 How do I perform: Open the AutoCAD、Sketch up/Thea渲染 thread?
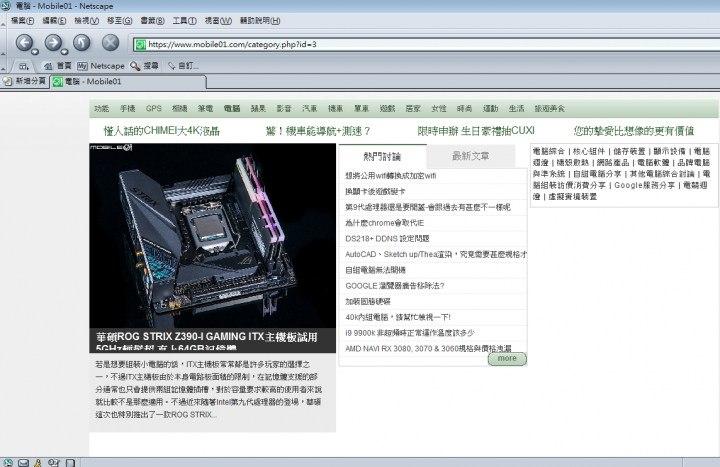point(436,254)
